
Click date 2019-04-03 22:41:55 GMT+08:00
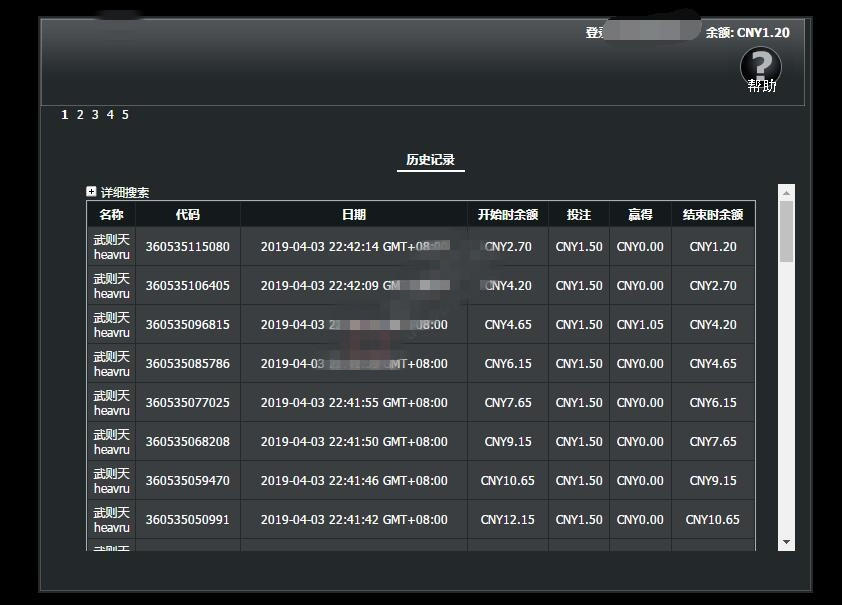tap(354, 403)
